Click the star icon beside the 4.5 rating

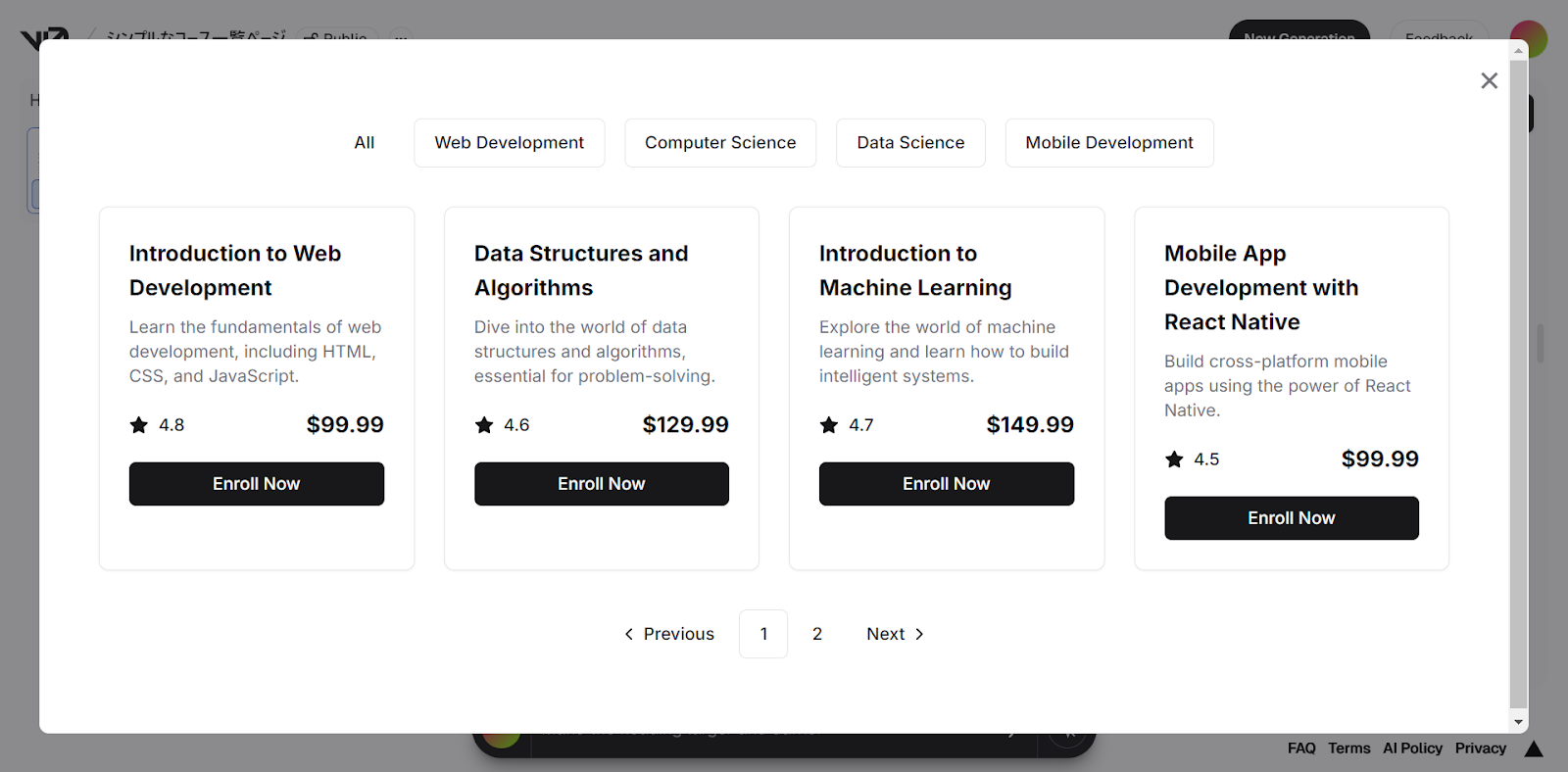pyautogui.click(x=1174, y=459)
